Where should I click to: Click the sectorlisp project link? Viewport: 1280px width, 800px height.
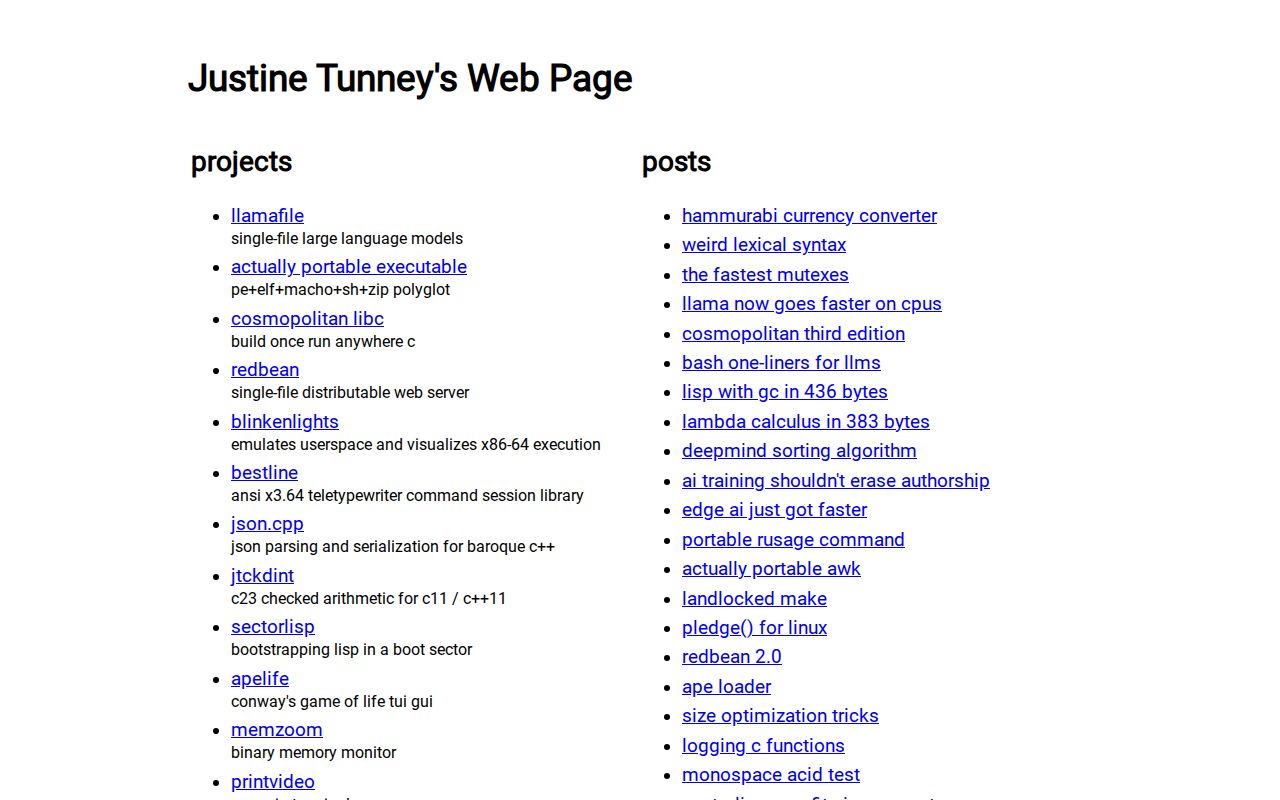[272, 627]
